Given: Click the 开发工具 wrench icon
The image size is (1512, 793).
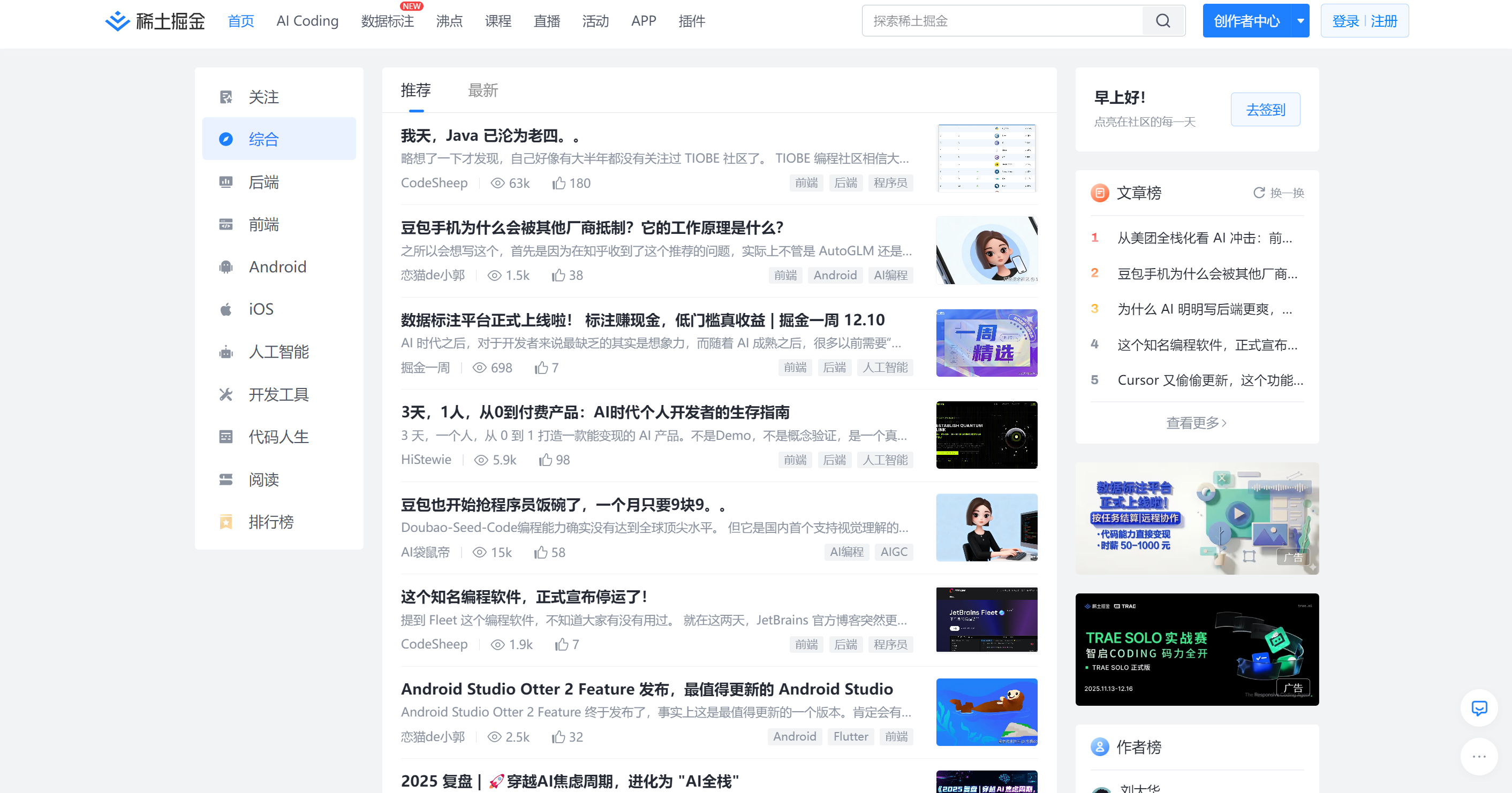Looking at the screenshot, I should pyautogui.click(x=226, y=394).
